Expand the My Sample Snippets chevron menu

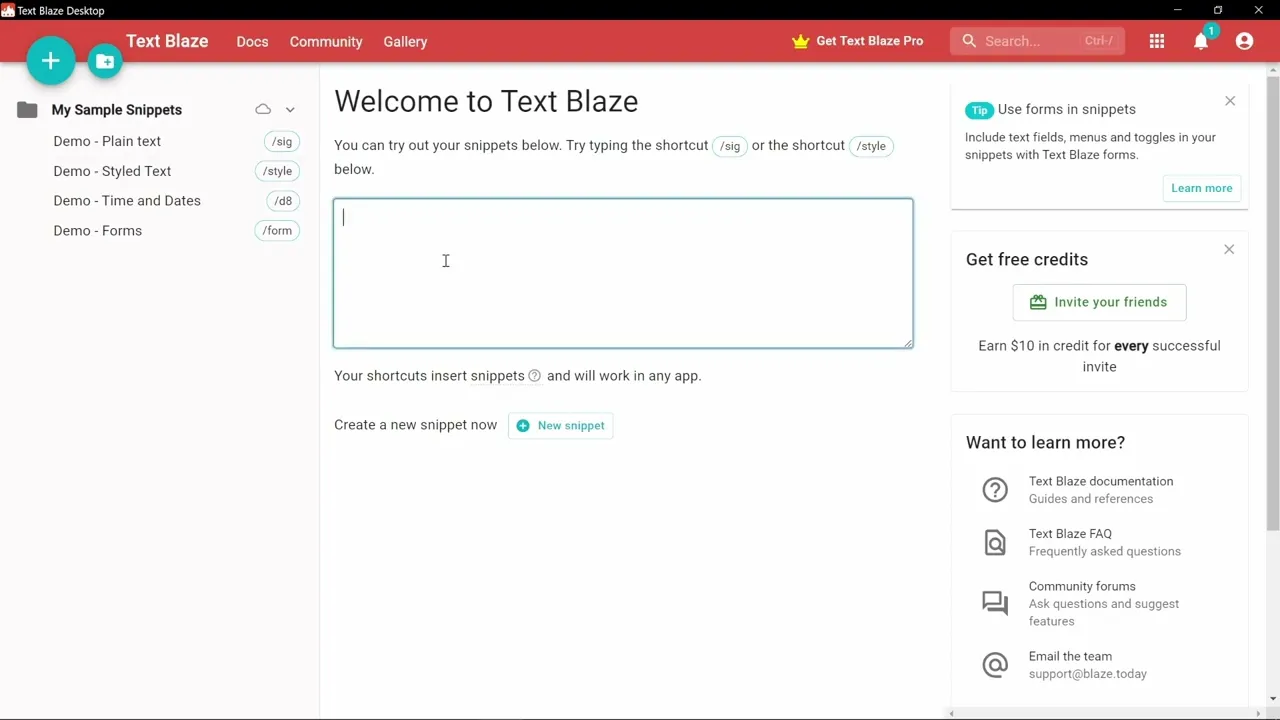[x=290, y=110]
